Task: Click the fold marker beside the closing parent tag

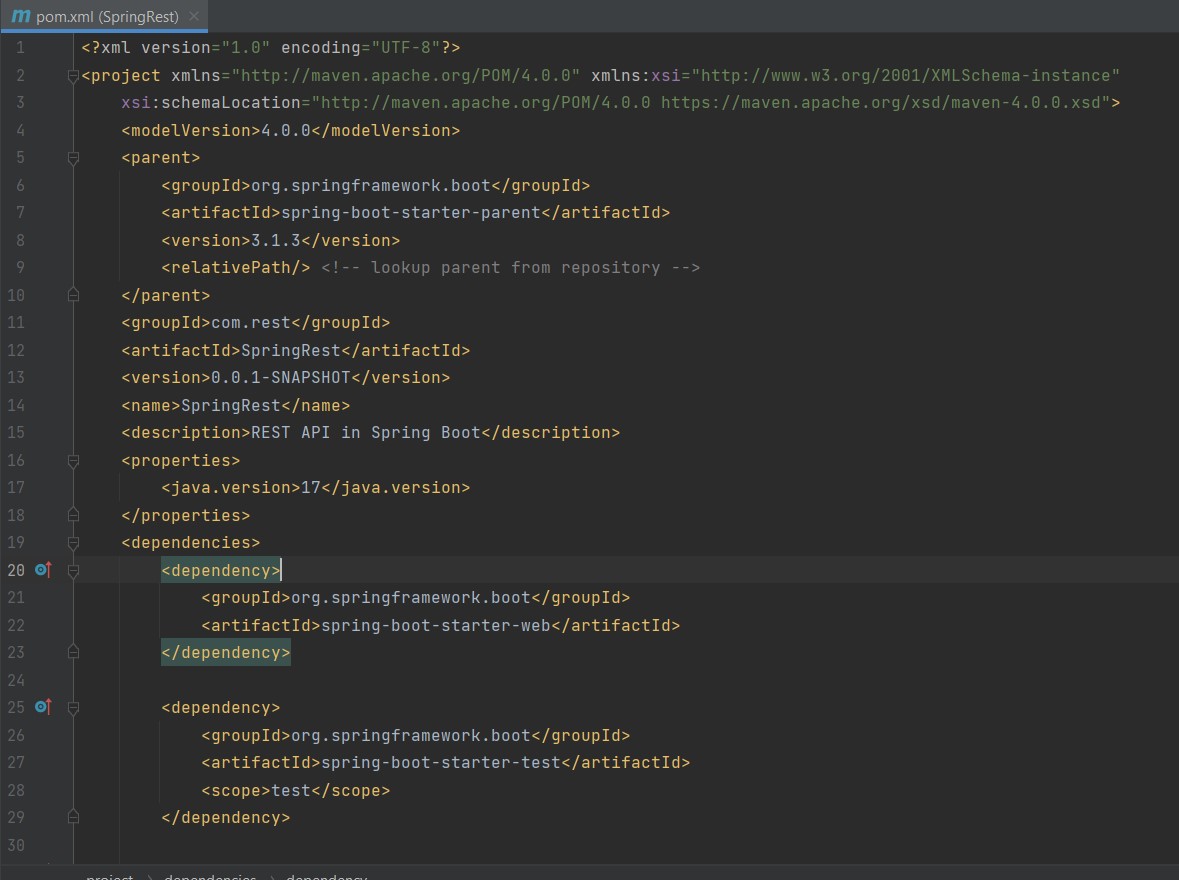Action: coord(73,295)
